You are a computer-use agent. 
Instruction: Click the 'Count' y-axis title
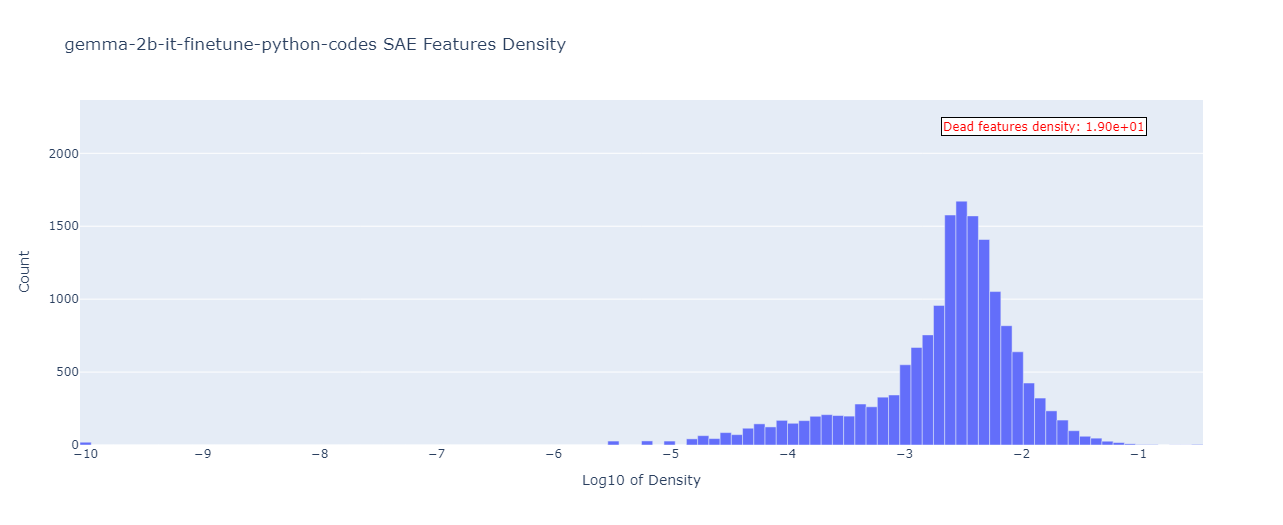24,272
